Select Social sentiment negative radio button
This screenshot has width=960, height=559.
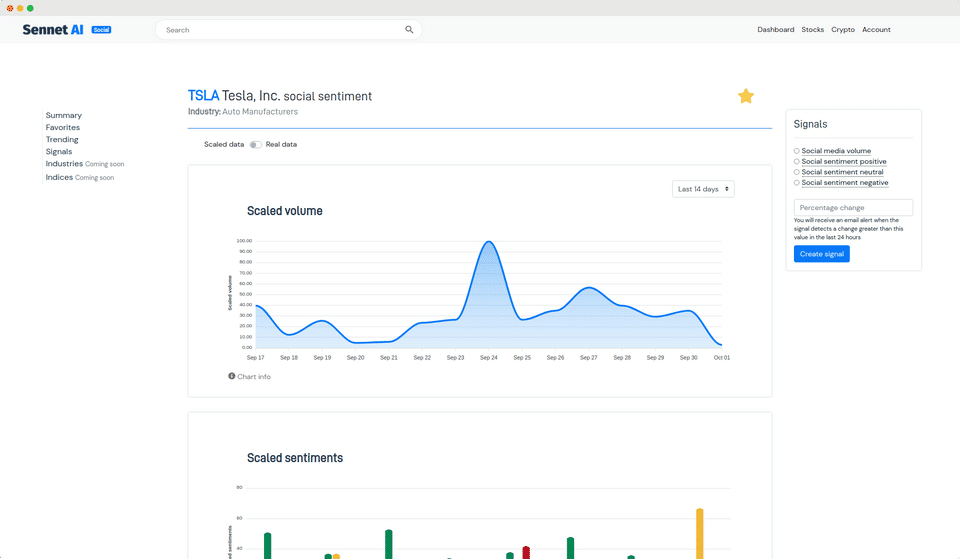click(x=797, y=182)
